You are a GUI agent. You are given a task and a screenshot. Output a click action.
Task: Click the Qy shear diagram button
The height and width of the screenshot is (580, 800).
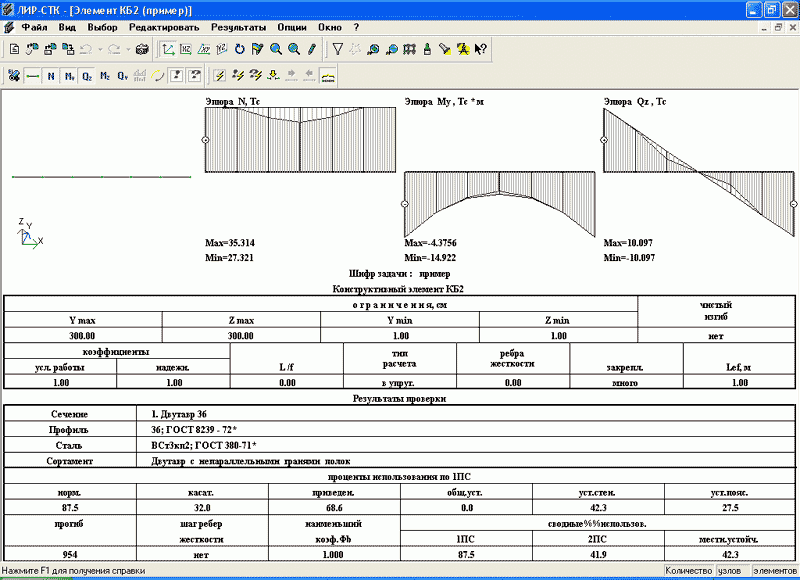123,75
